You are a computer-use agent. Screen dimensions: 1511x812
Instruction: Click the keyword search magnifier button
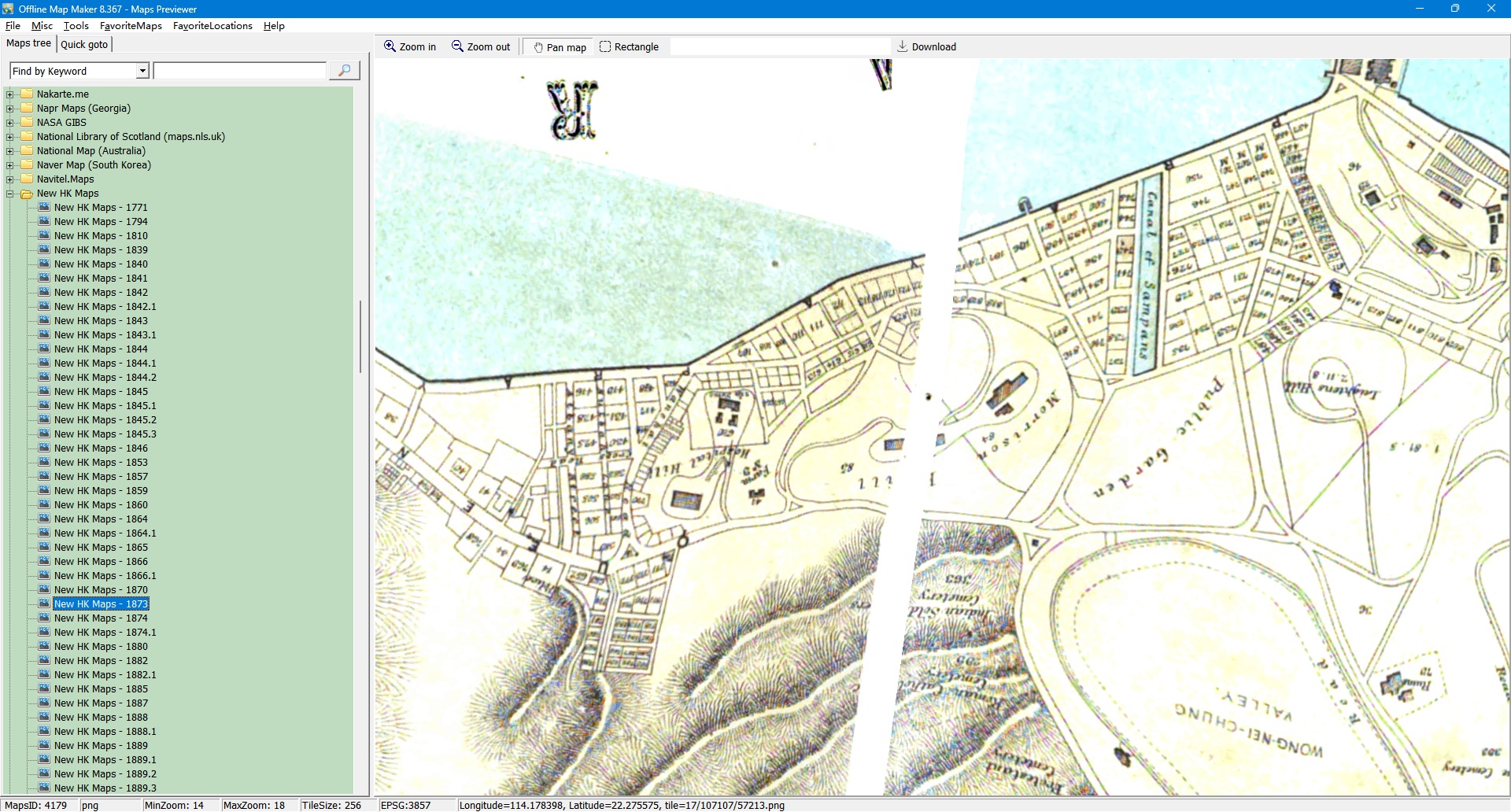click(344, 71)
